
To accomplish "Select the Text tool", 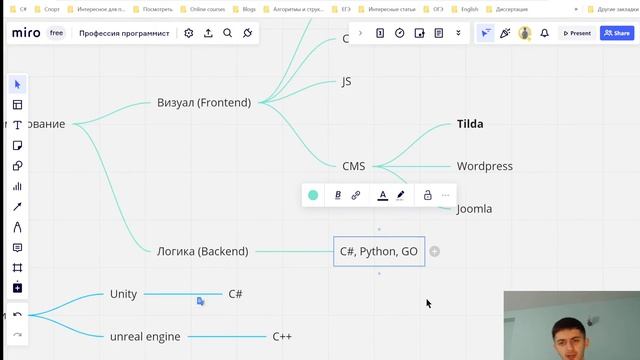I will 17,125.
